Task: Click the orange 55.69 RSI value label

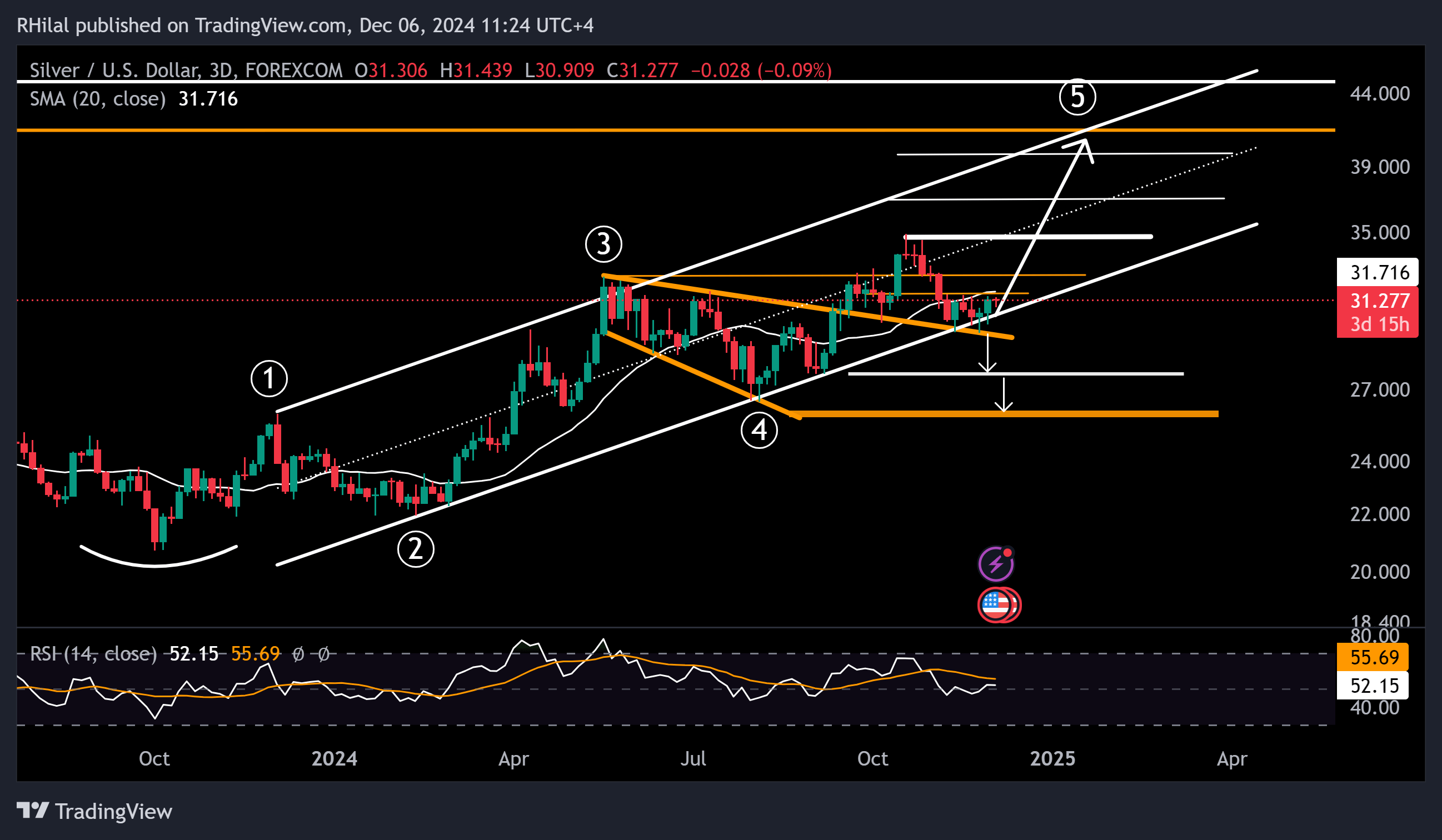Action: (1372, 657)
